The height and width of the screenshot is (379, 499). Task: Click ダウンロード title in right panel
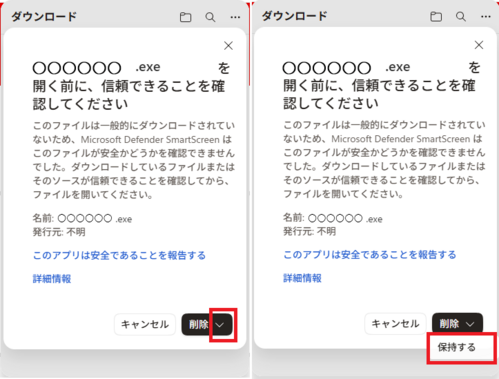click(x=295, y=16)
